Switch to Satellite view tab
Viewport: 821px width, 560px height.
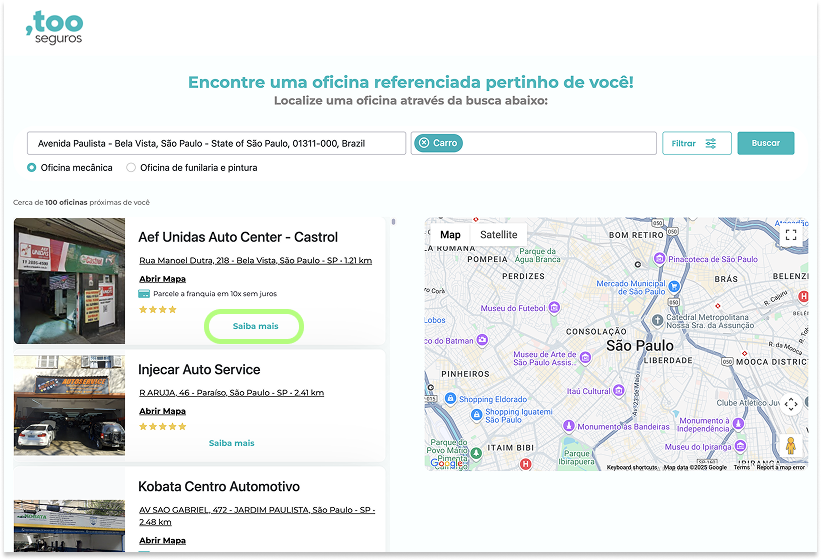coord(498,235)
